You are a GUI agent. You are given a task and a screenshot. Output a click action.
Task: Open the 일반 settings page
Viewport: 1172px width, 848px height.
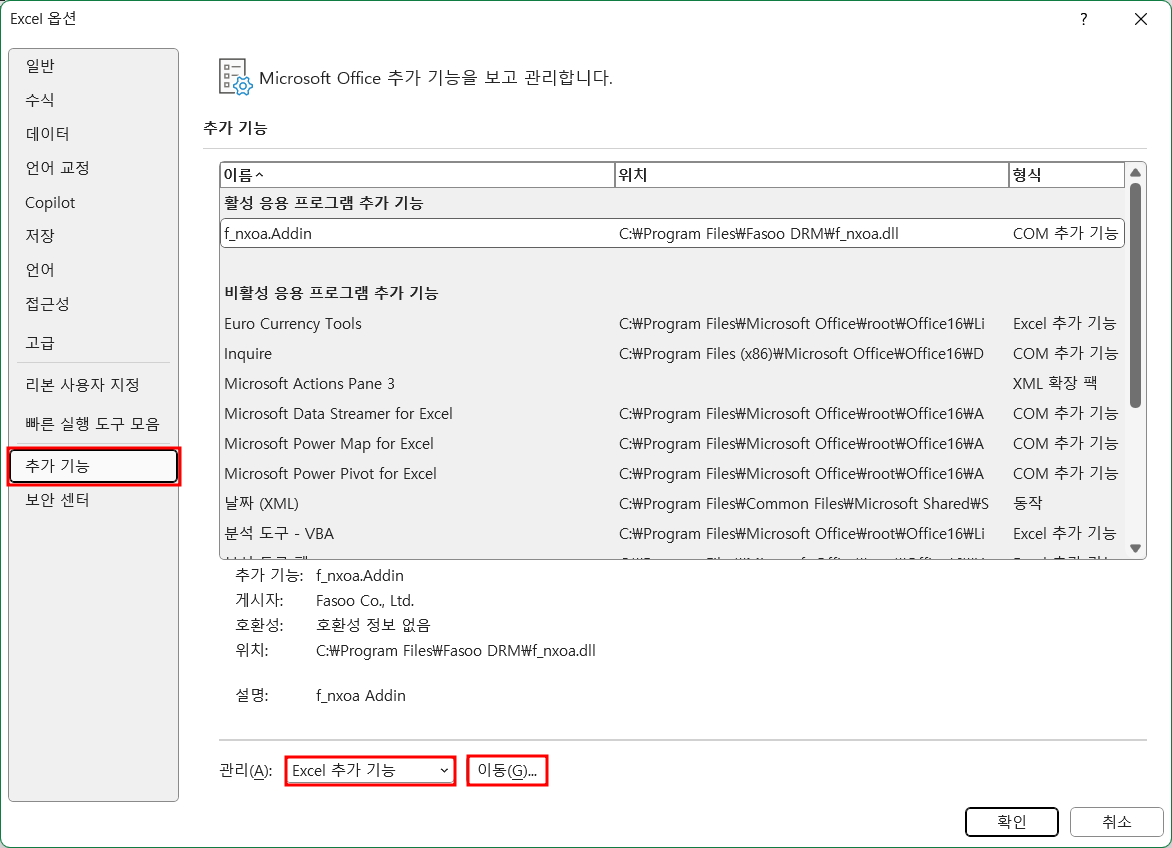(x=41, y=66)
